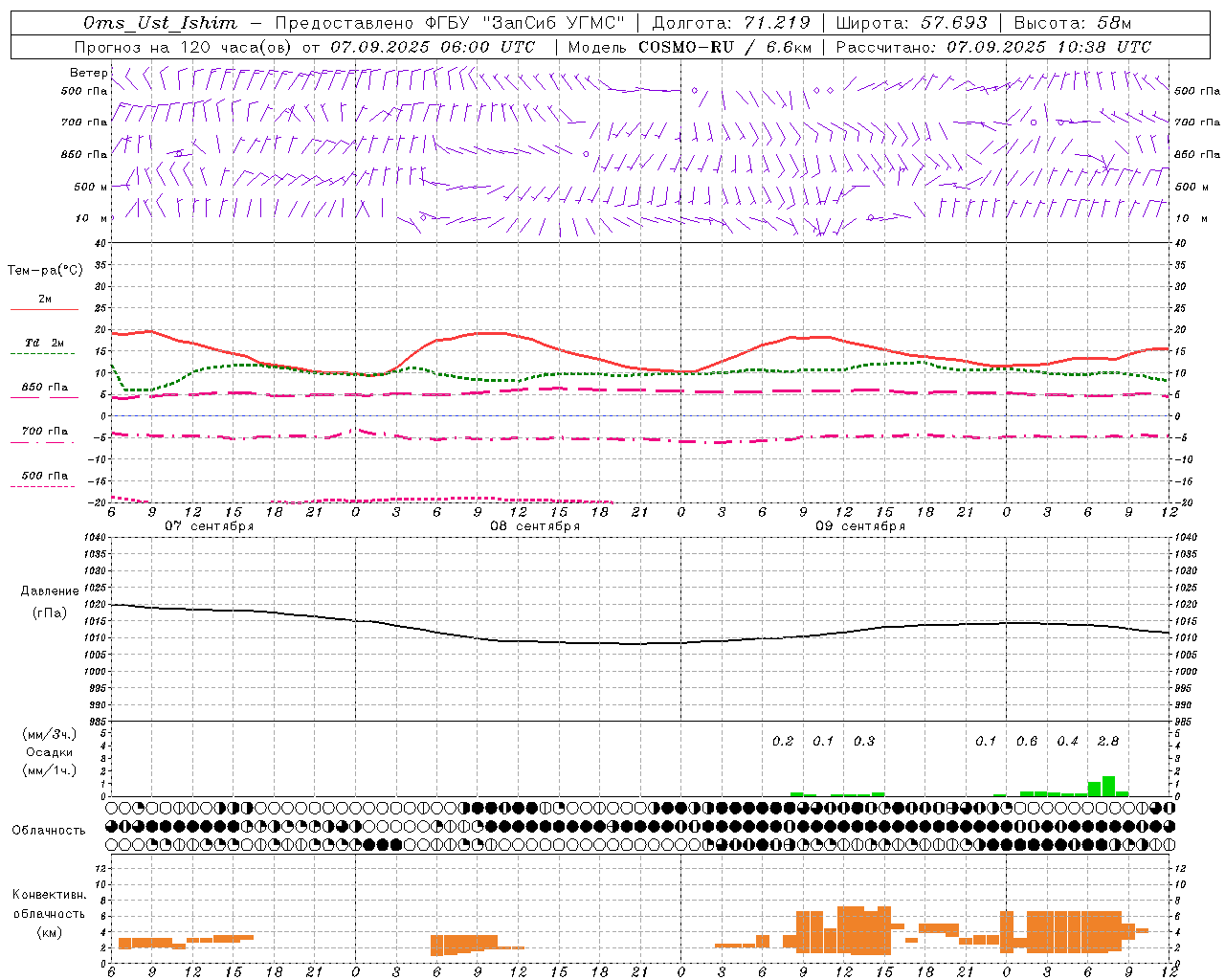Click the (мм/3ч.) precipitation unit label

pos(50,734)
